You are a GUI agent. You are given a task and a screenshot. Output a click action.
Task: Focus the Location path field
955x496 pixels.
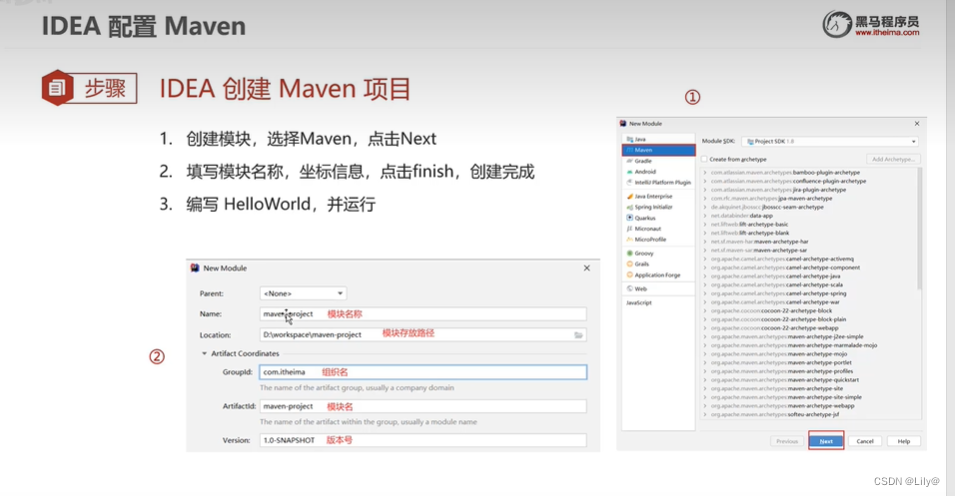(423, 335)
